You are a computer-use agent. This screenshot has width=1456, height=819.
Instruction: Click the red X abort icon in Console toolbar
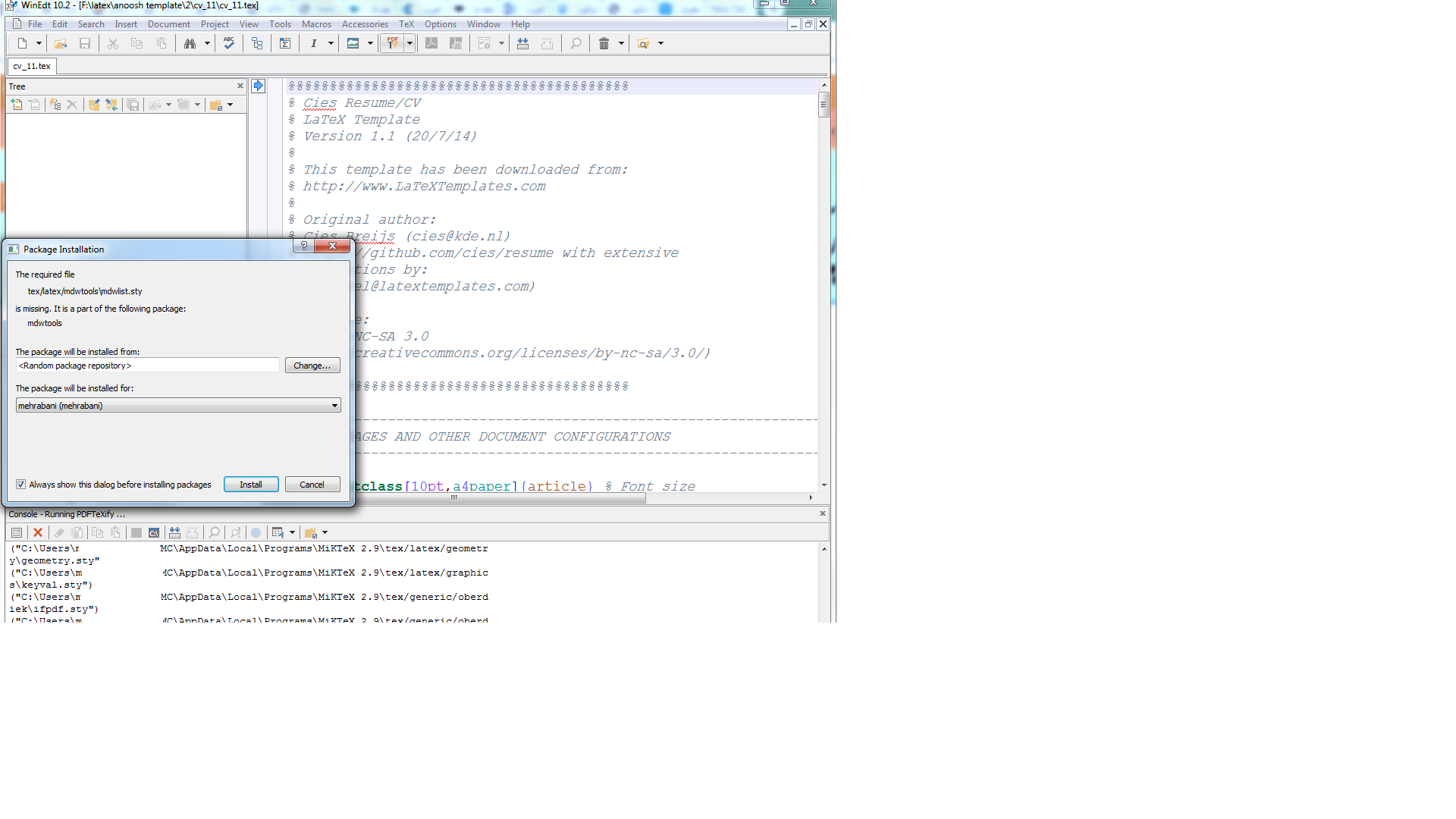click(x=38, y=532)
